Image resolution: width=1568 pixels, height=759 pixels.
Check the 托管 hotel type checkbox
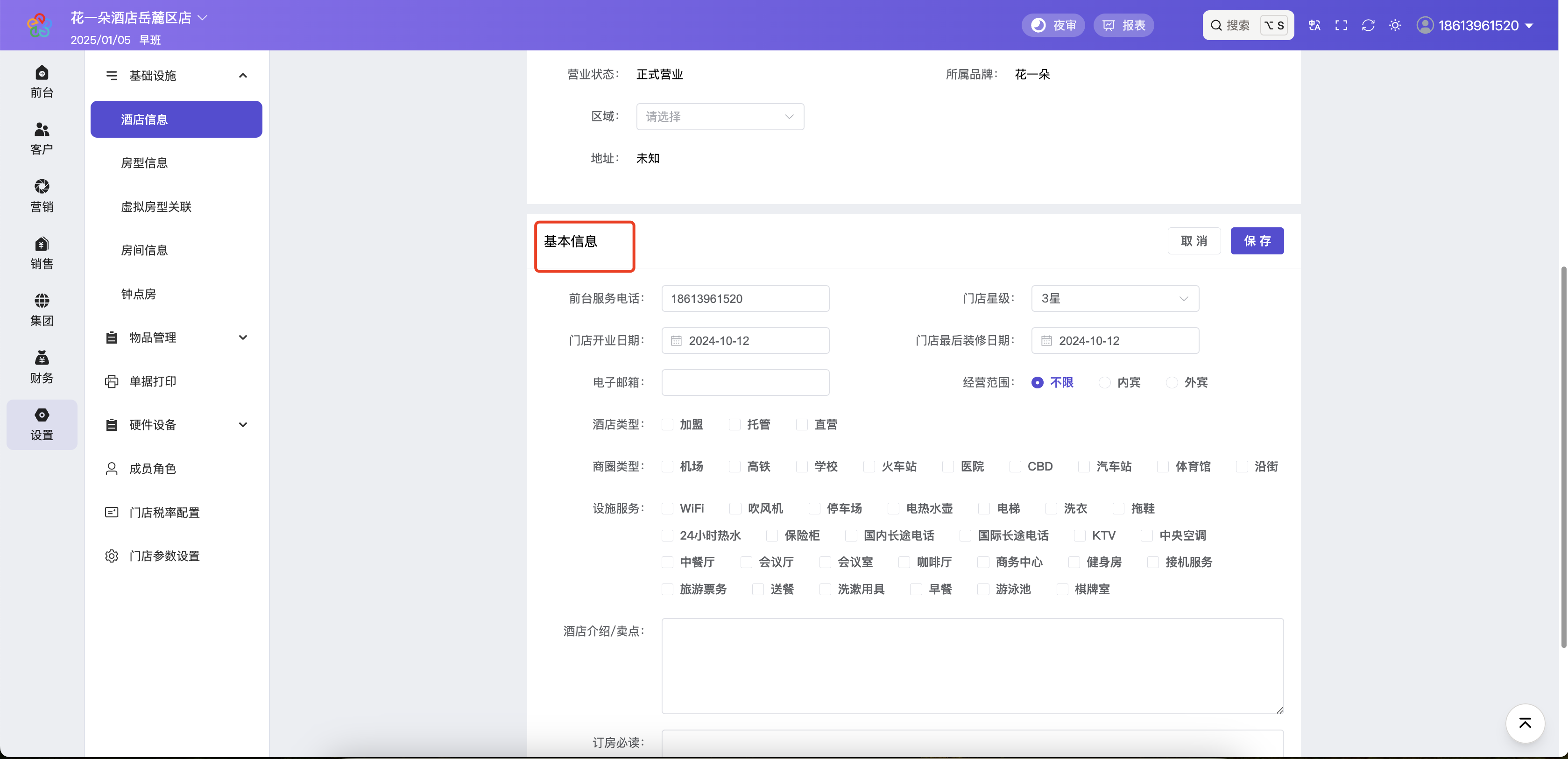click(734, 425)
